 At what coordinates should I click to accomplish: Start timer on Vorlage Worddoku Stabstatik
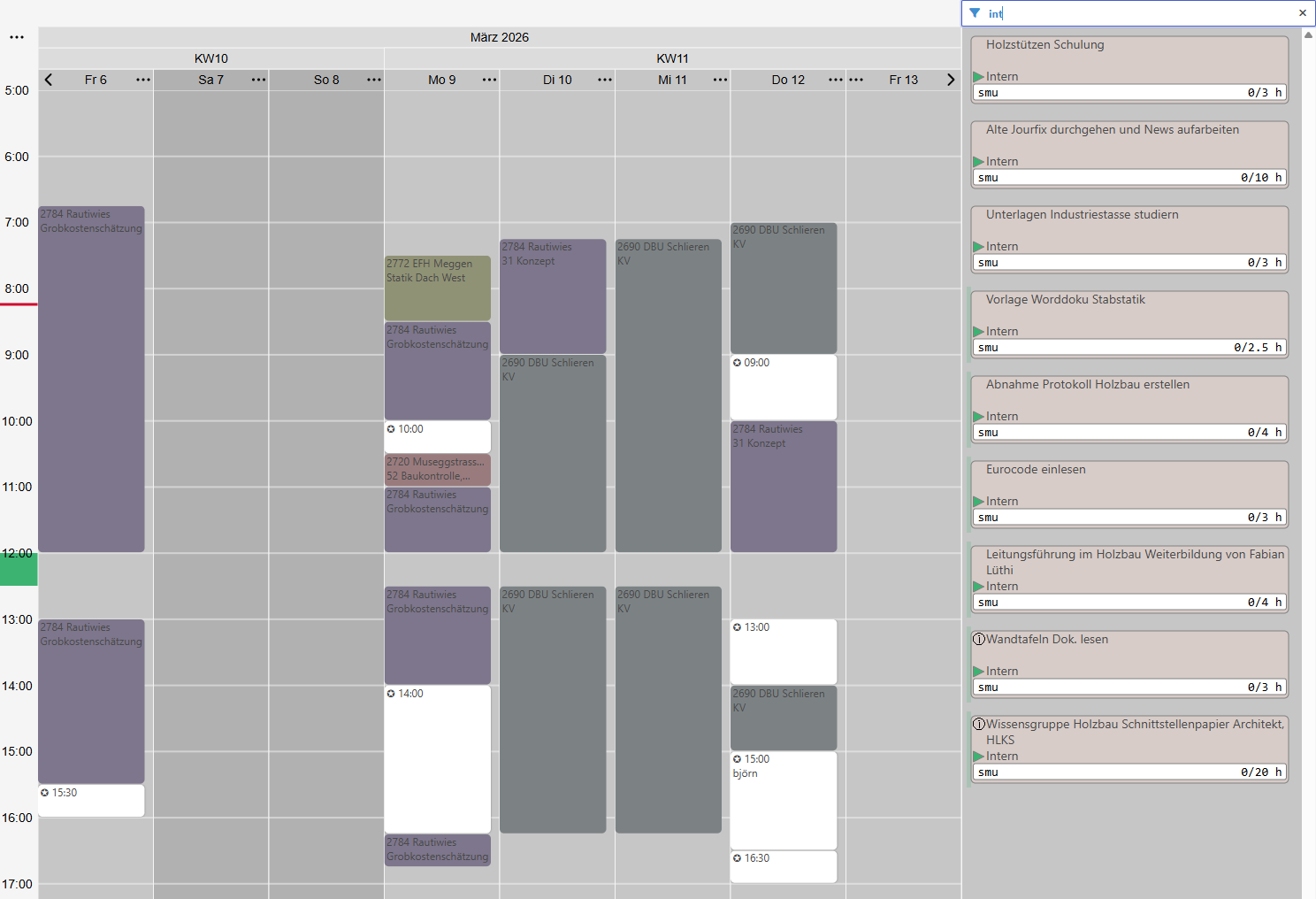point(978,332)
